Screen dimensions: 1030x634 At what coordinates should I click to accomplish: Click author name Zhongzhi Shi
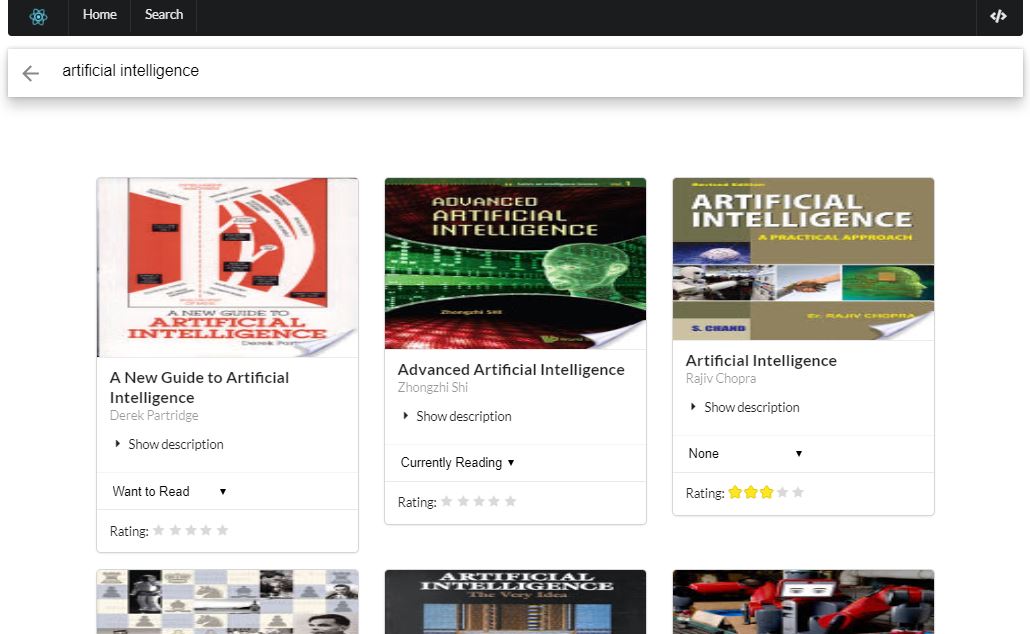433,388
